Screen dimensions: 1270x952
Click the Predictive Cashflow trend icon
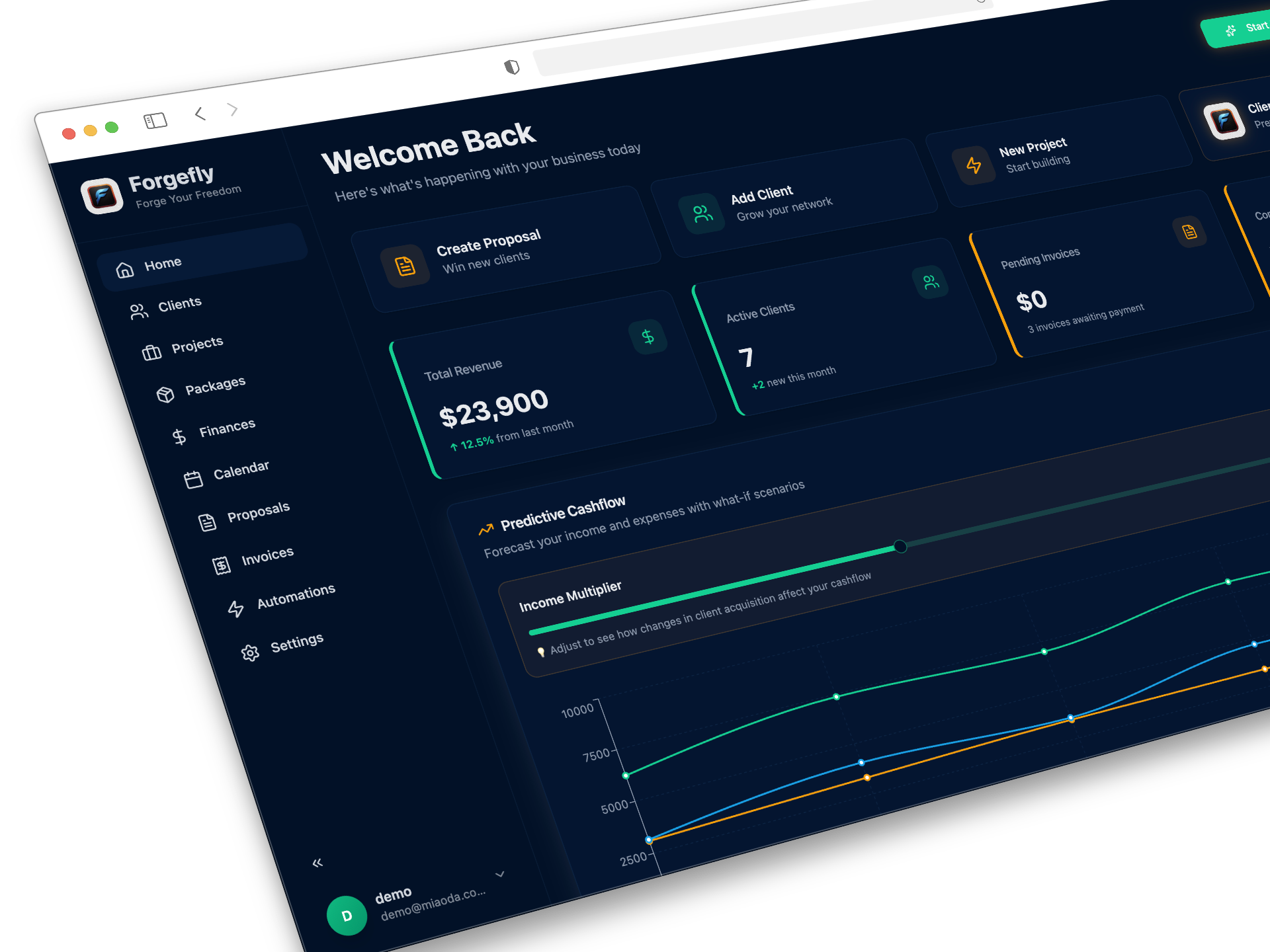point(486,529)
